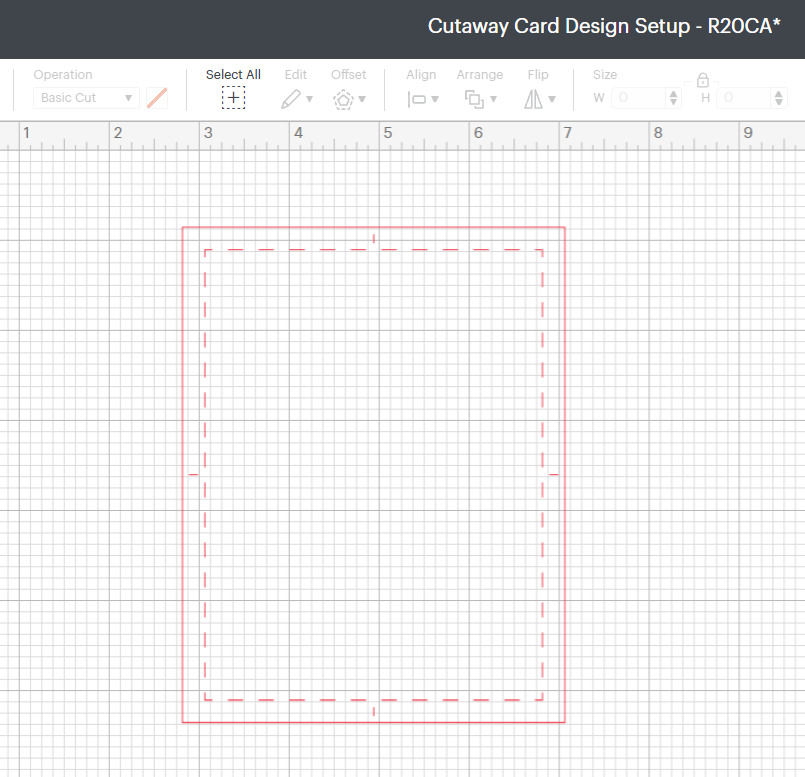
Task: Click the Flip mirror icon
Action: point(533,98)
